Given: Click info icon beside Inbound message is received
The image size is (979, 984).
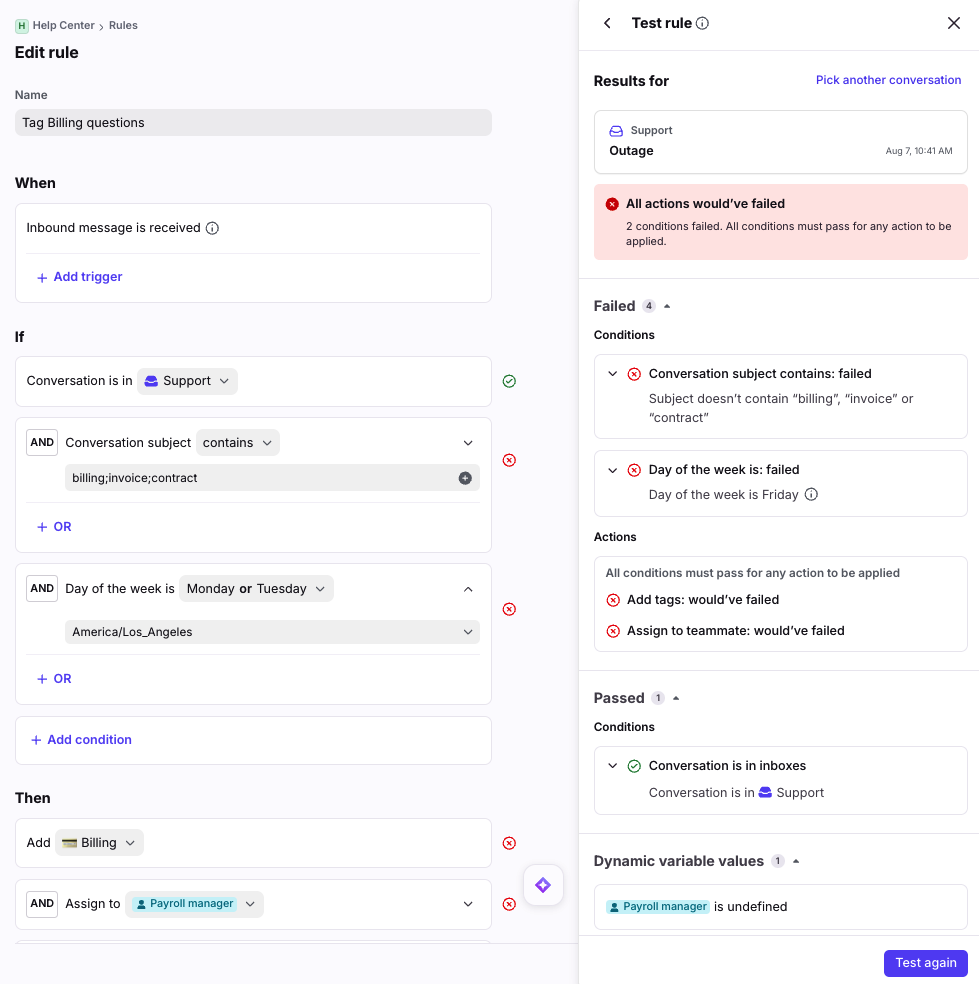Looking at the screenshot, I should [212, 228].
